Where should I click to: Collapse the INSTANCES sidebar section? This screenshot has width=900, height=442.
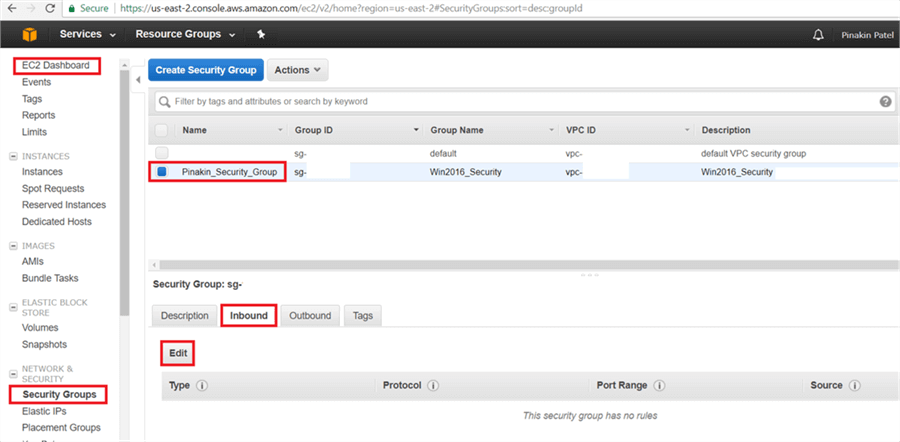[x=13, y=157]
